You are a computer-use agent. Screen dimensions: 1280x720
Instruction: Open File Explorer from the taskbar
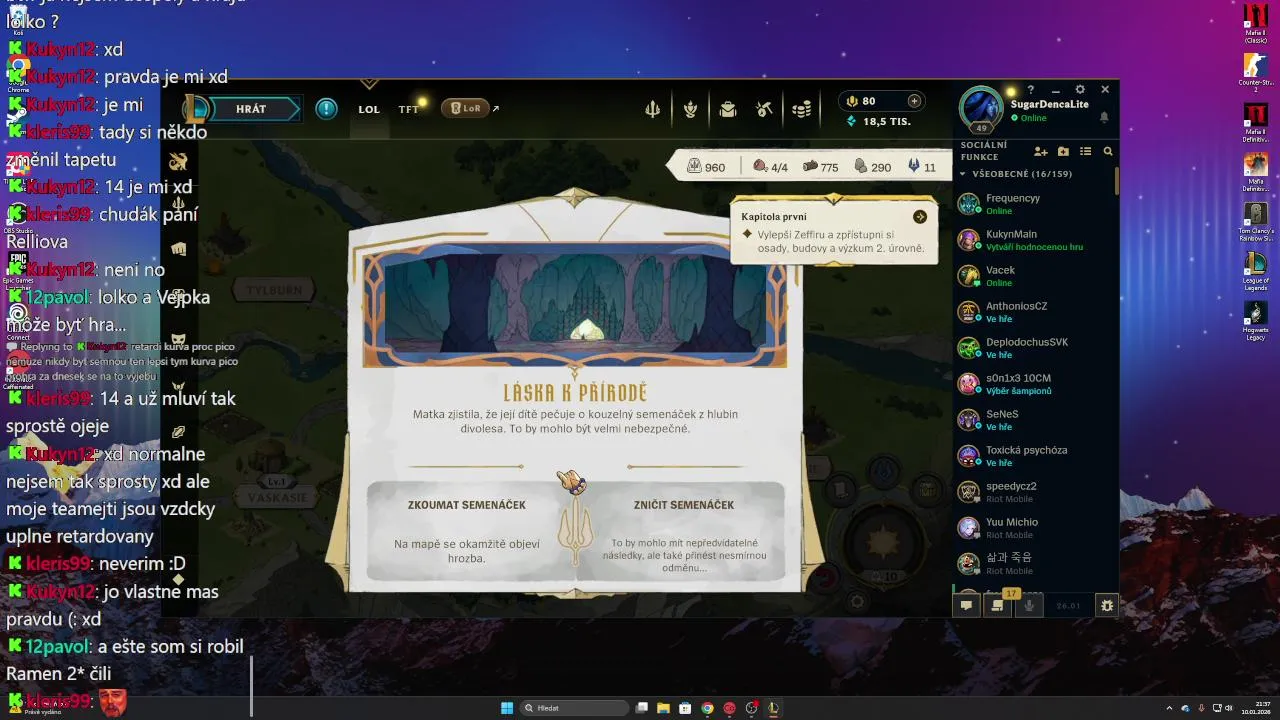coord(663,708)
